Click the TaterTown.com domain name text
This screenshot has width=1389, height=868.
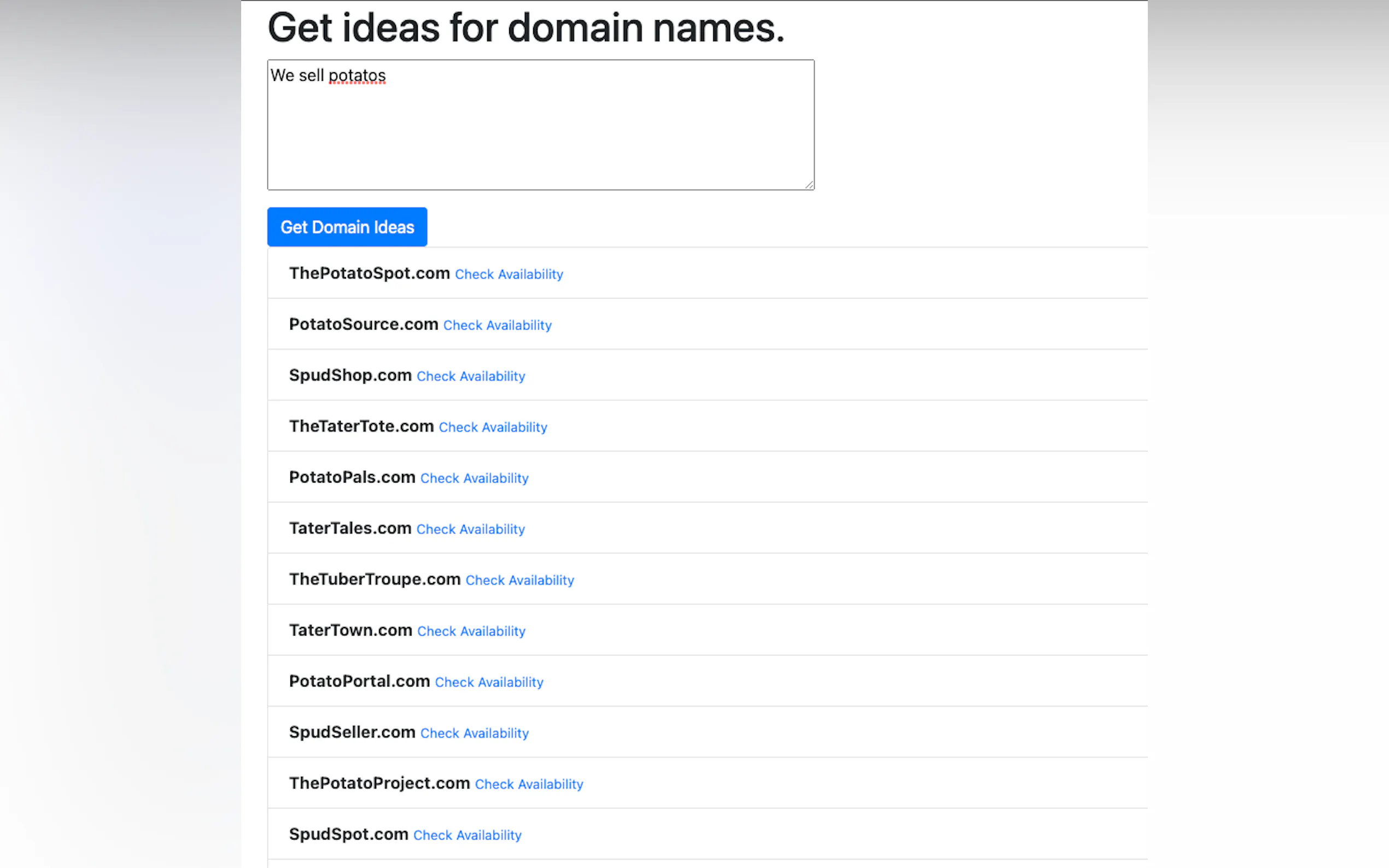coord(351,630)
